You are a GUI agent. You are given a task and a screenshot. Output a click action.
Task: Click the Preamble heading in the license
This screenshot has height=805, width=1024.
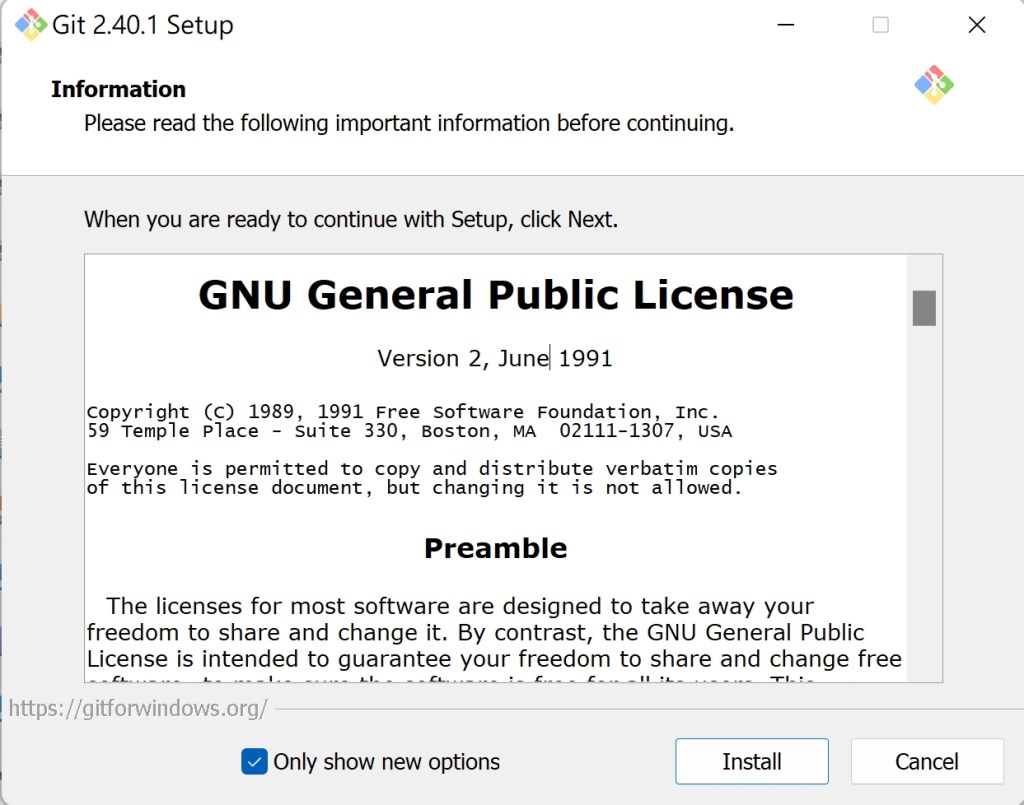495,548
